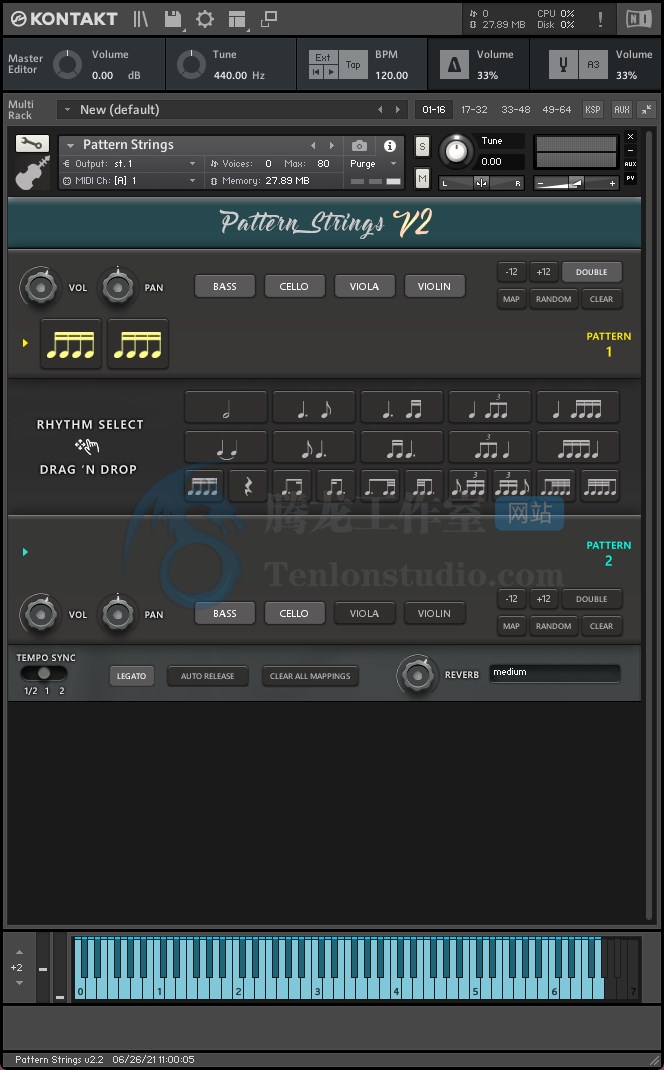
Task: Switch to rack page 49-64
Action: pos(557,109)
